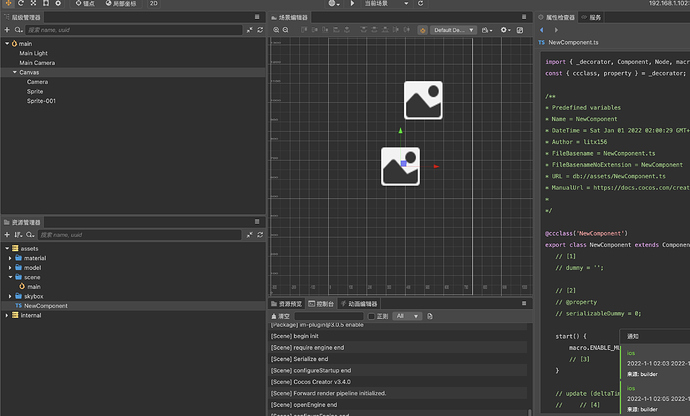
Task: Select the Sprite-001 node
Action: tap(41, 101)
